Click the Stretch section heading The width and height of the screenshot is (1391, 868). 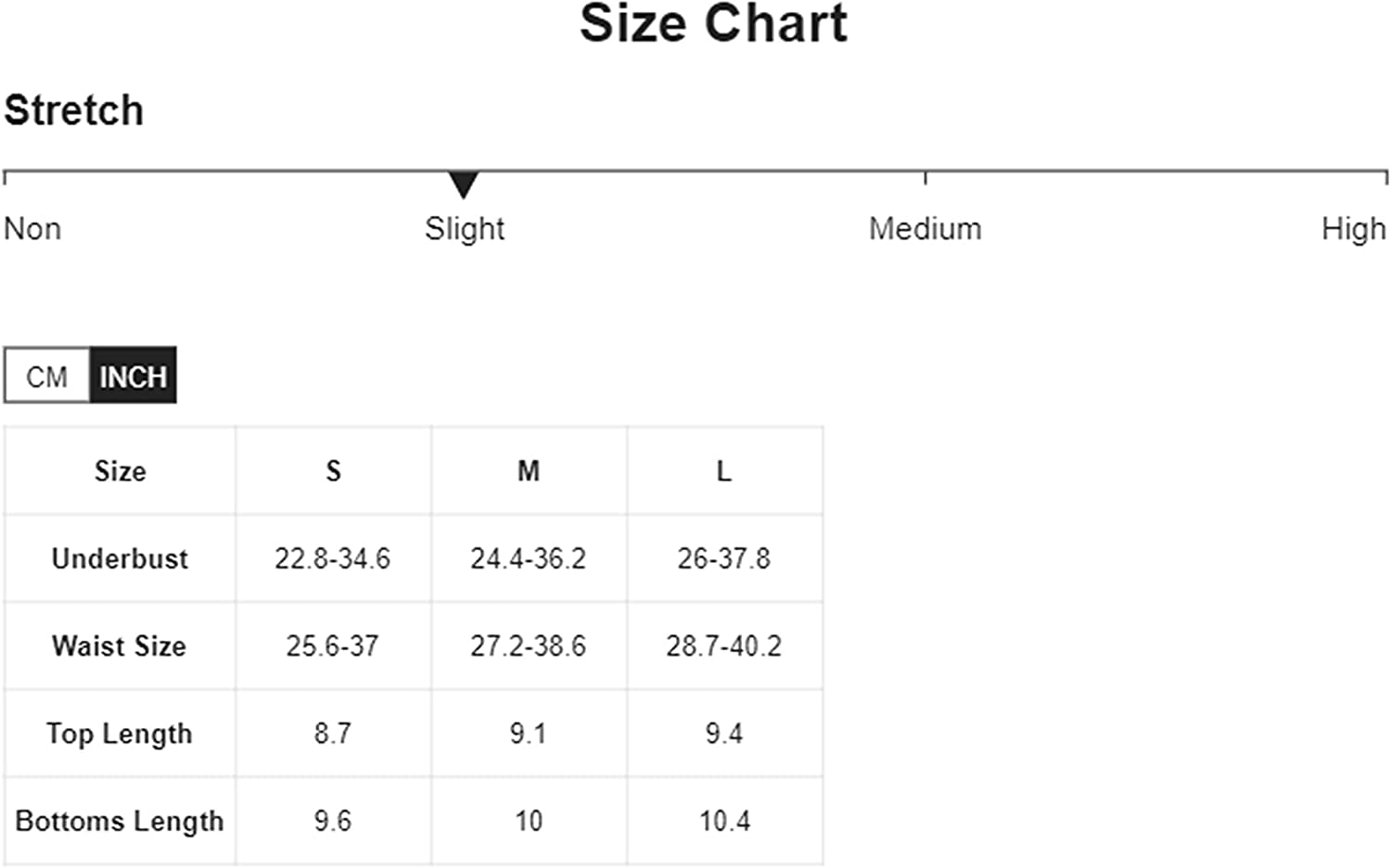[74, 110]
